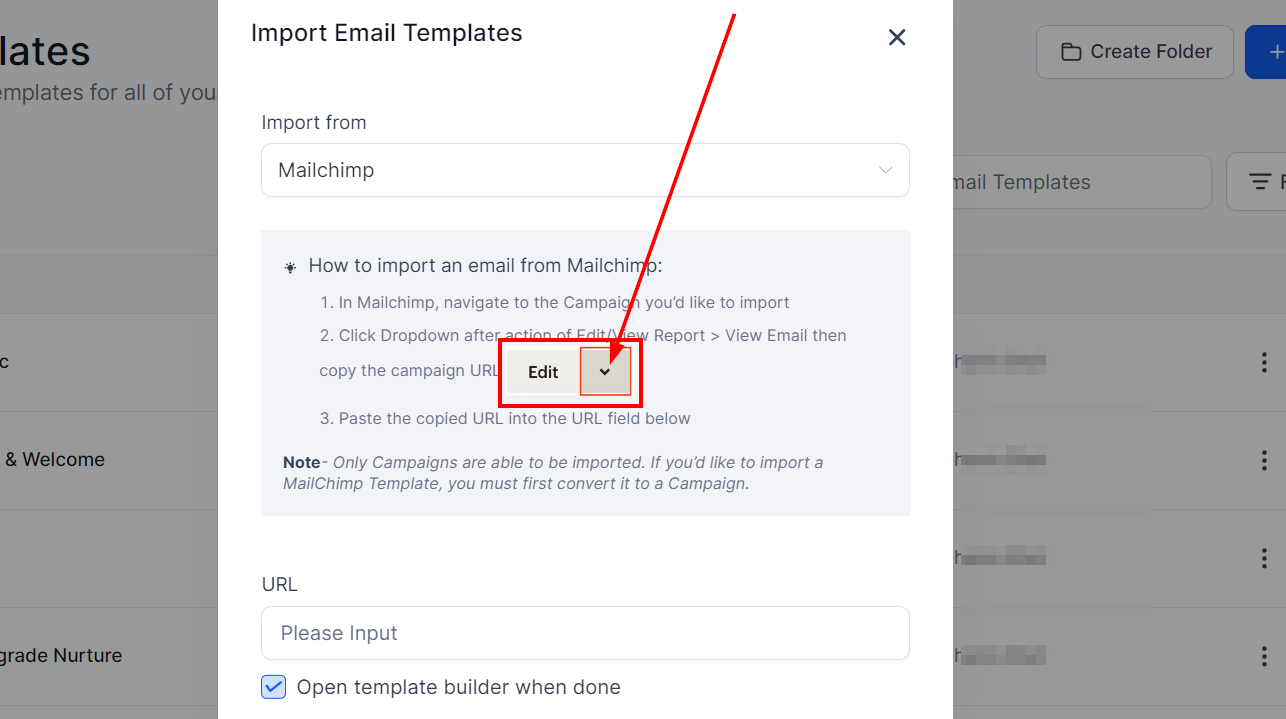Click the chevron in the Import from field
This screenshot has height=719, width=1286.
pyautogui.click(x=885, y=170)
